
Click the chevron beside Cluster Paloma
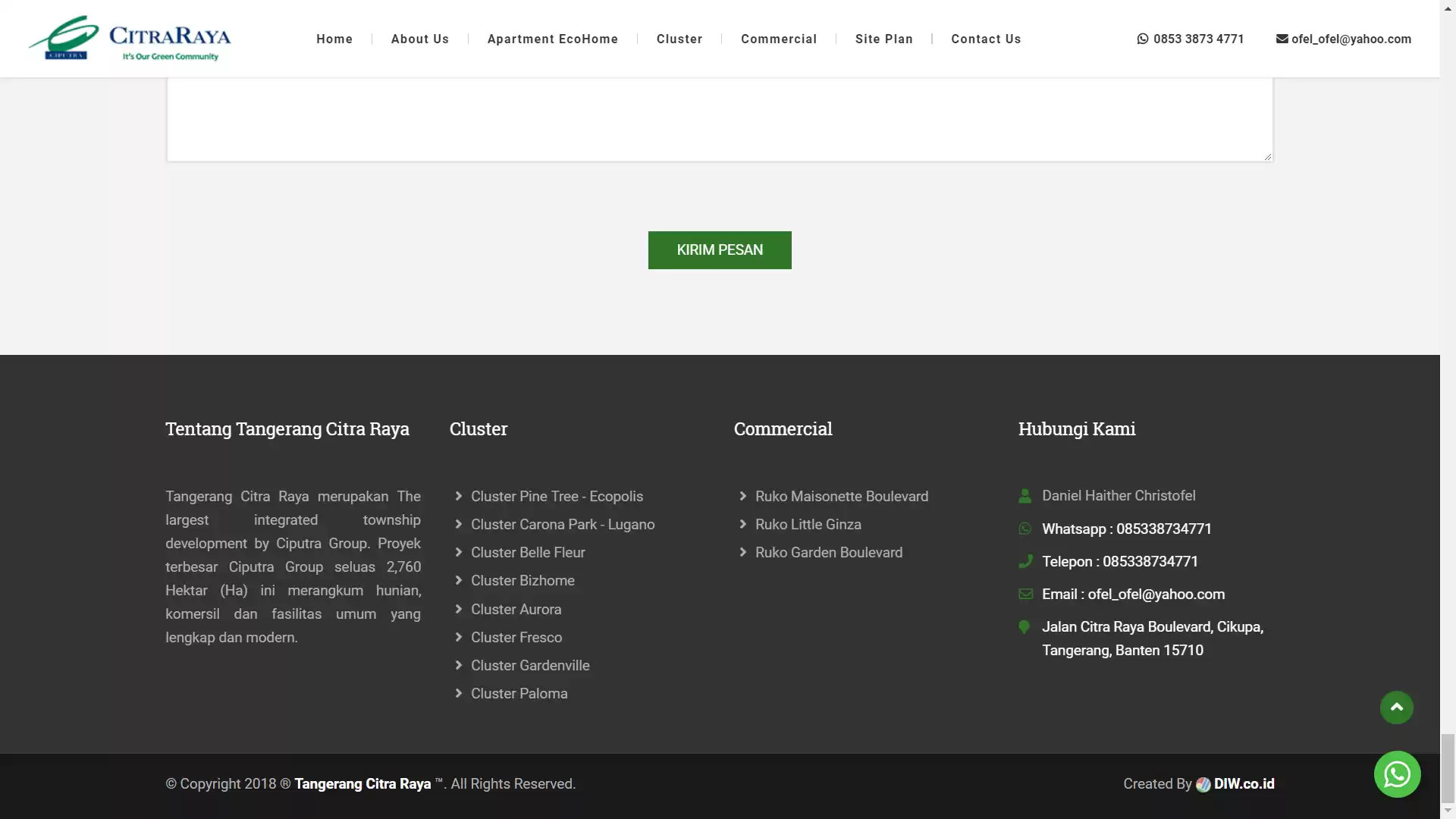tap(459, 693)
